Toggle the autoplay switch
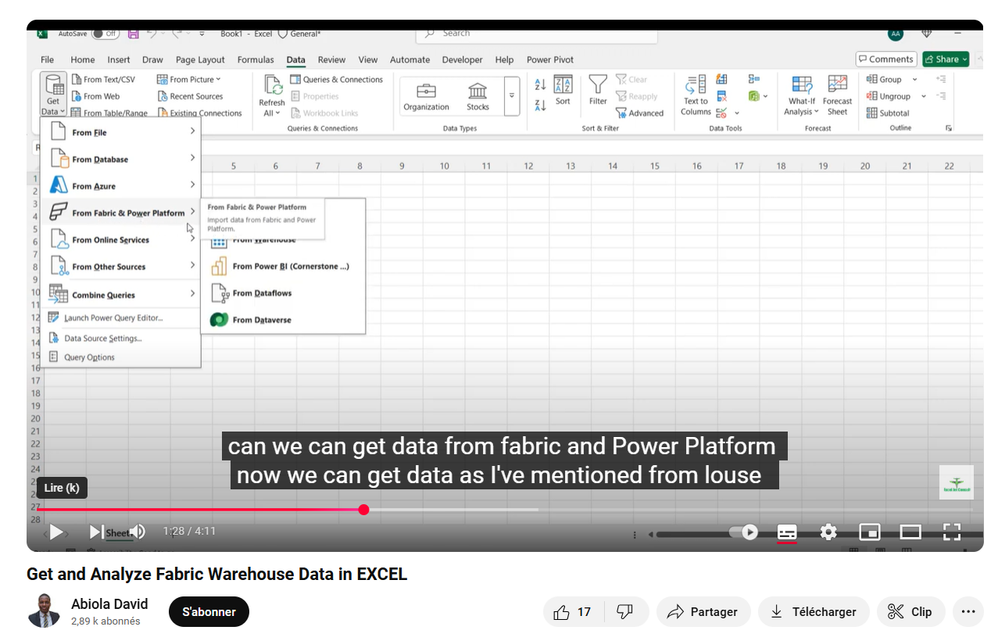Viewport: 998px width, 638px height. pos(743,532)
